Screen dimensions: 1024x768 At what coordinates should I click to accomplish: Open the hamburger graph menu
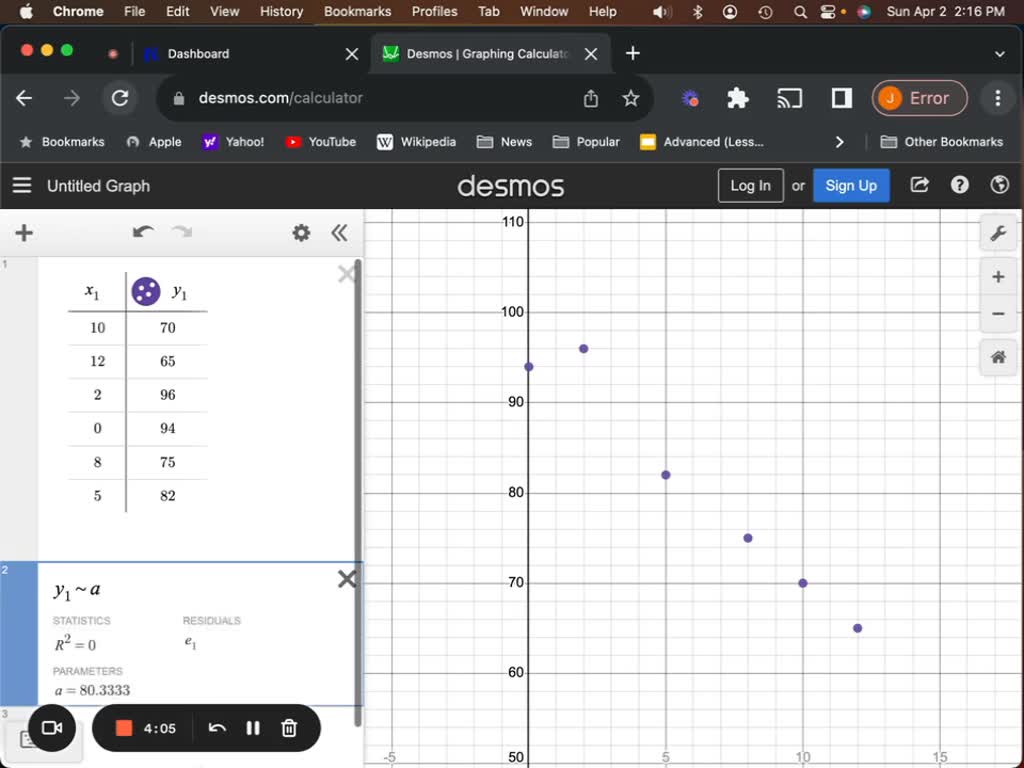[x=22, y=185]
